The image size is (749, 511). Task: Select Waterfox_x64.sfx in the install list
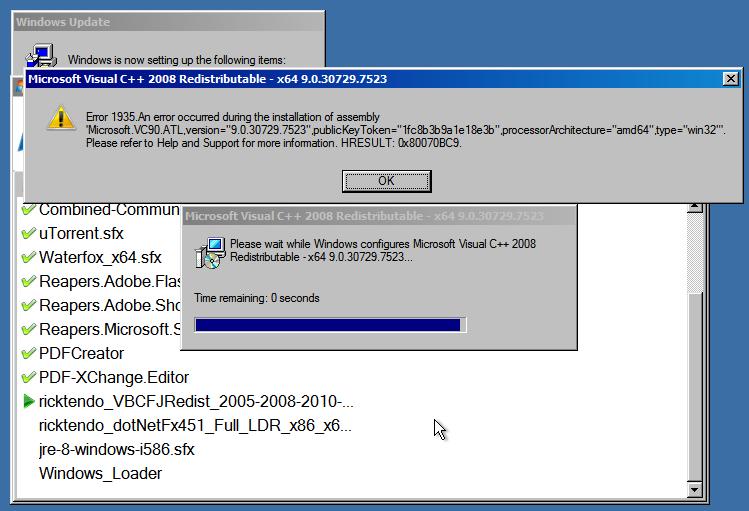coord(100,257)
